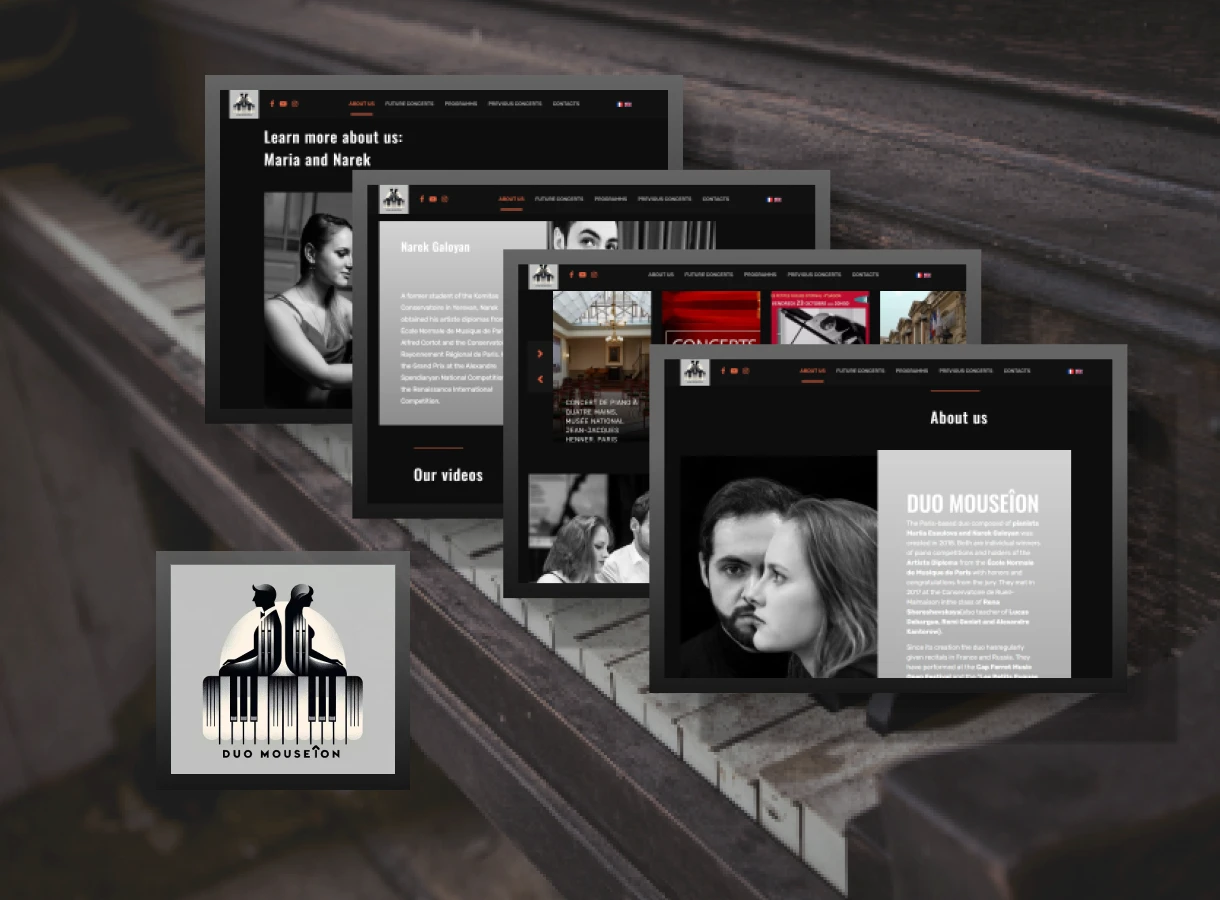Go back in the concerts carousel with the left arrow
The width and height of the screenshot is (1220, 900).
click(540, 379)
